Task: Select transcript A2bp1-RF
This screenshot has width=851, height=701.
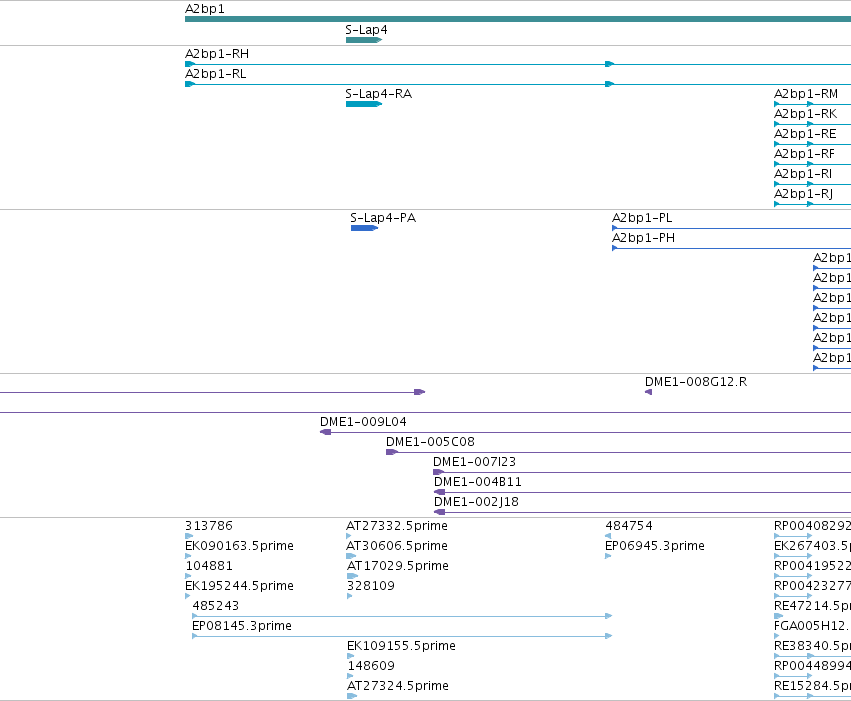Action: point(812,164)
